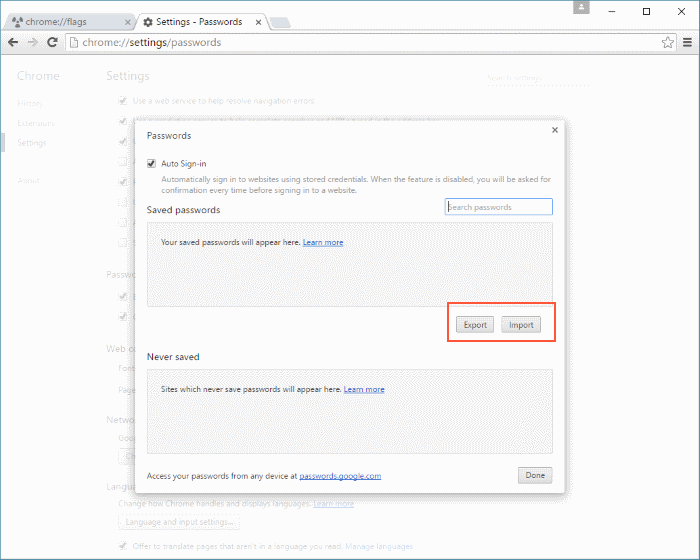Bookmark this page with the star icon
This screenshot has width=700, height=560.
tap(667, 42)
